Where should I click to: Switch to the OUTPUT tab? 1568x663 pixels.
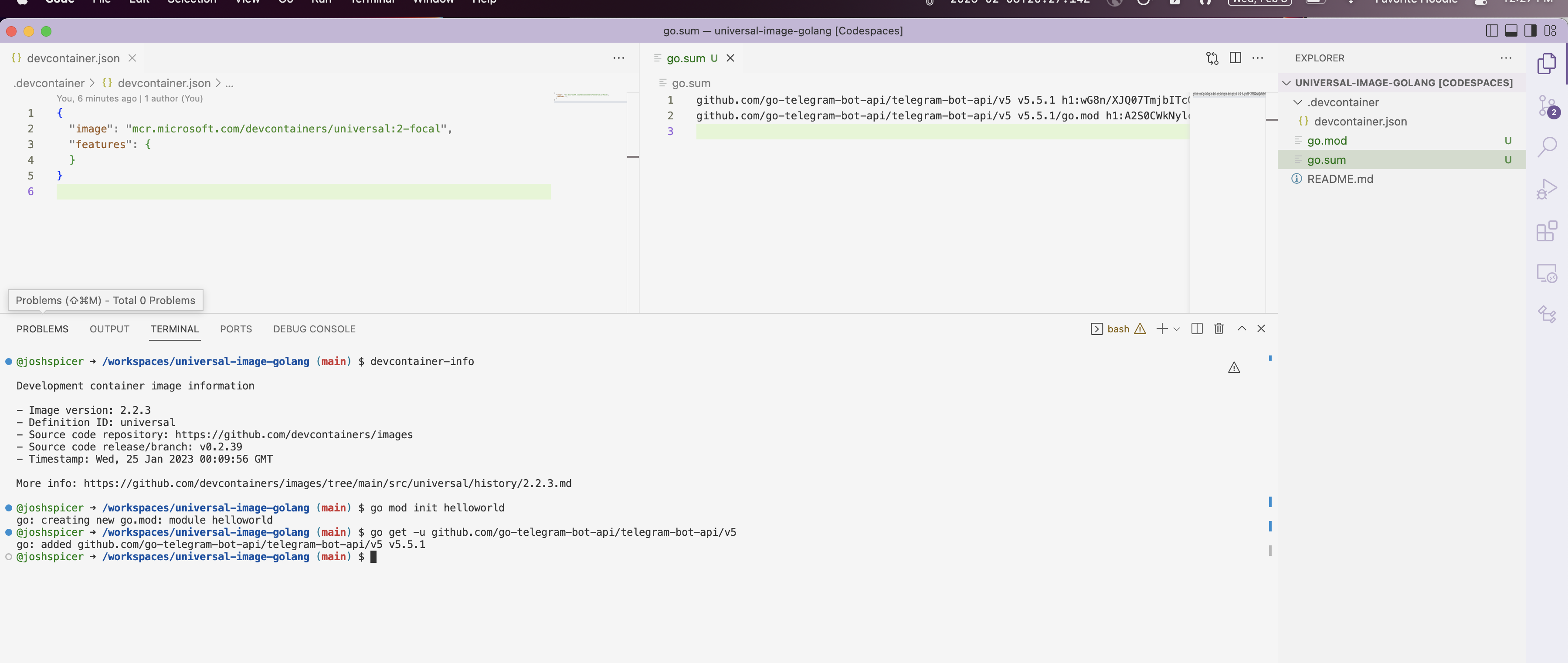(109, 329)
